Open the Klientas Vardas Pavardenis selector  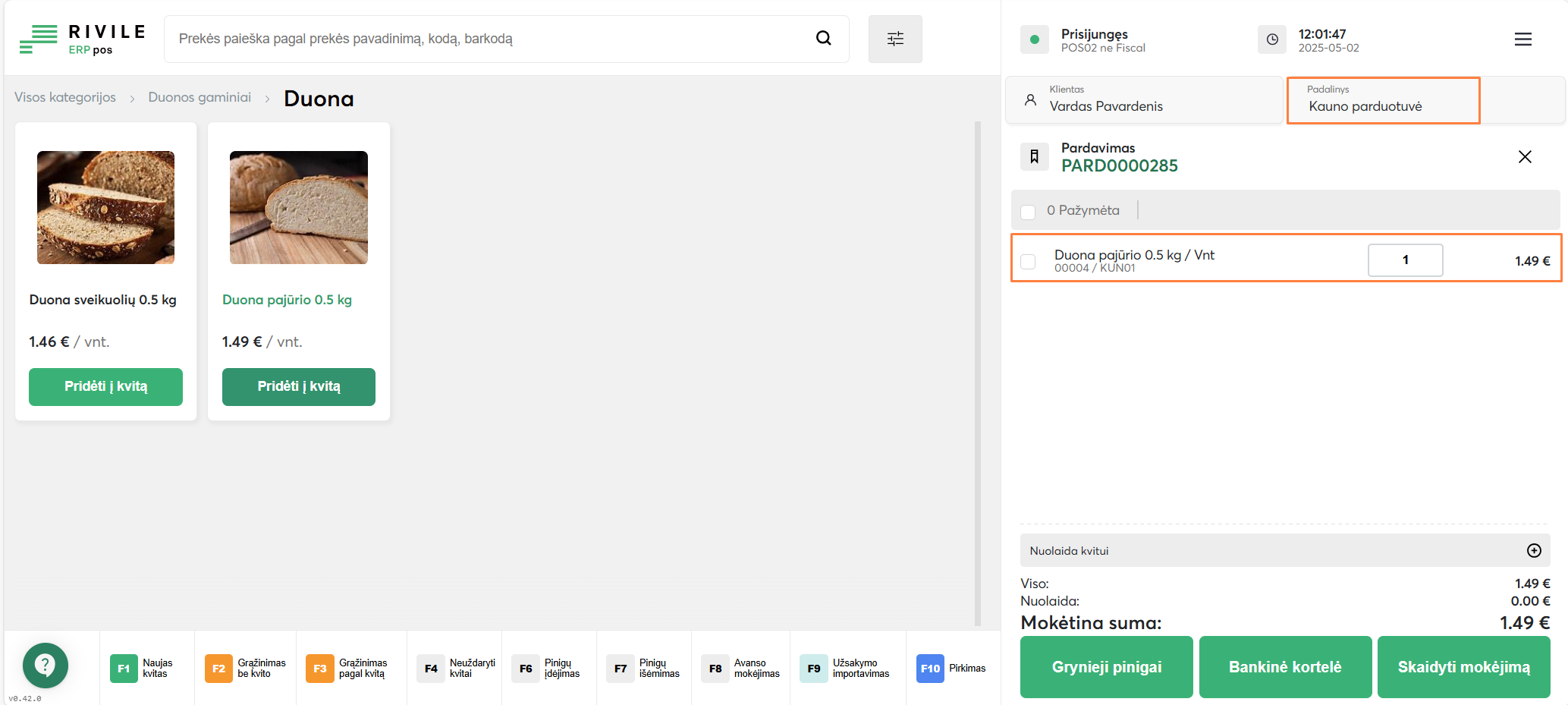click(1143, 100)
